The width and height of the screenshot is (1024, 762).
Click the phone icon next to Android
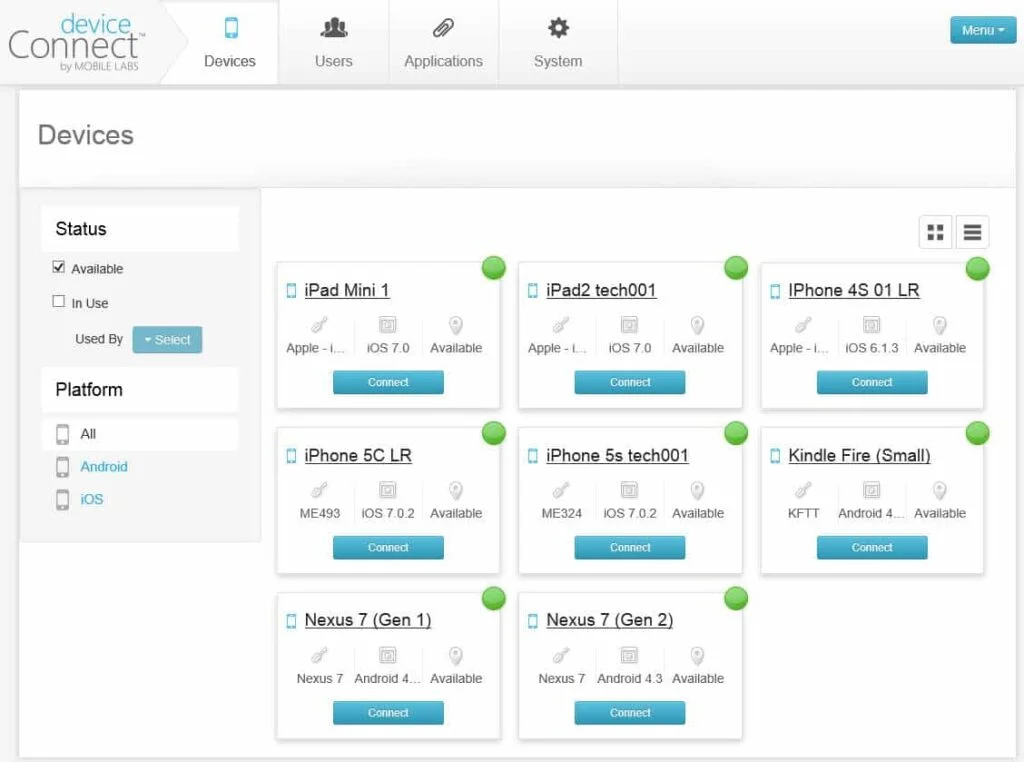click(x=63, y=467)
